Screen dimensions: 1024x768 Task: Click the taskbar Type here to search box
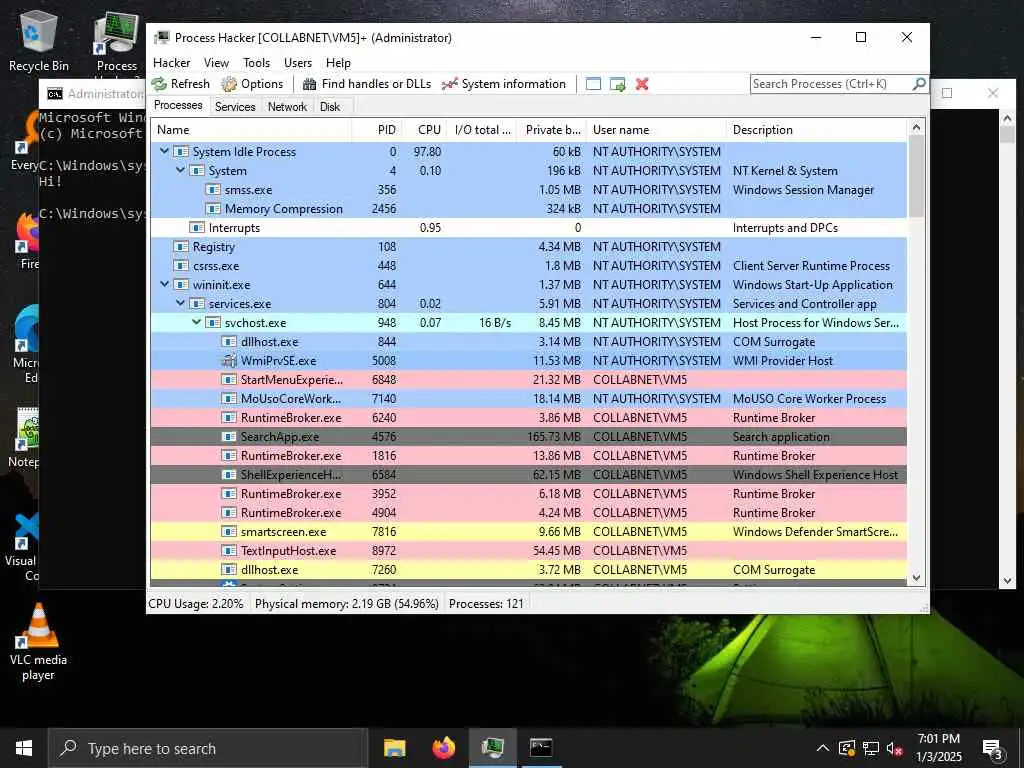tap(208, 748)
